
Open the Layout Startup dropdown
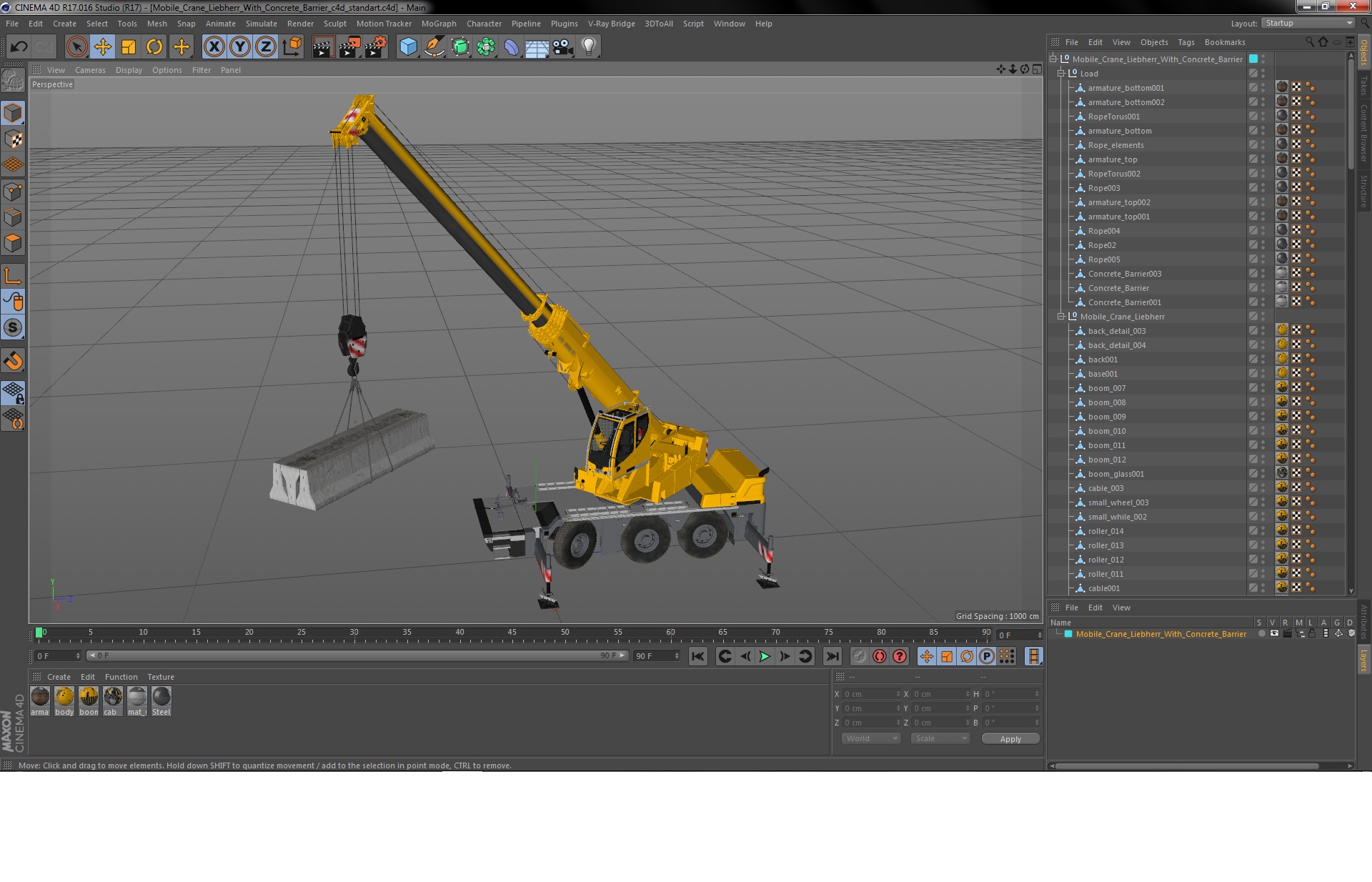(1307, 23)
